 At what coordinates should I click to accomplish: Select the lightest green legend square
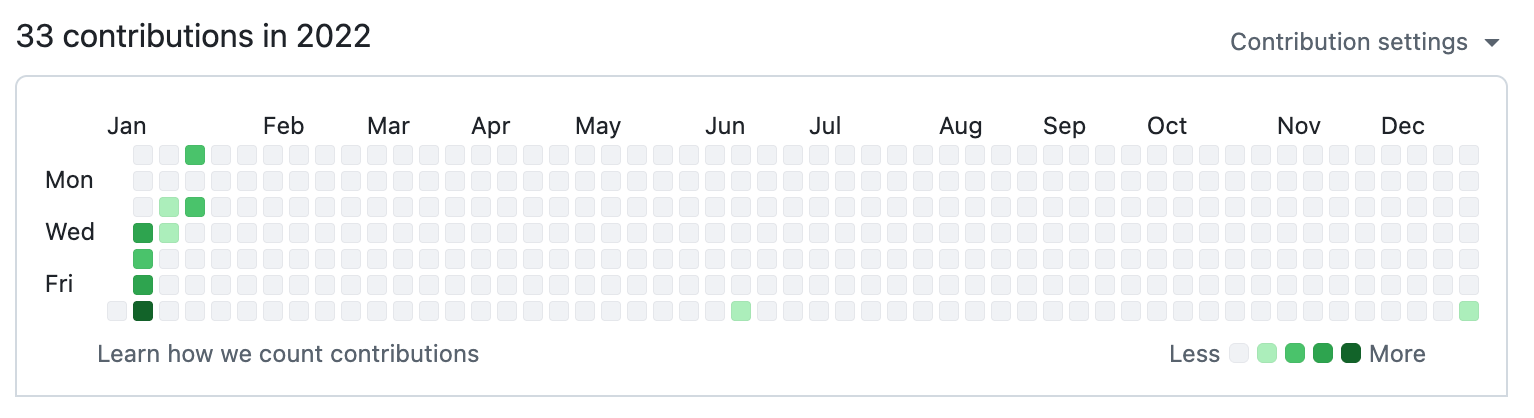[1267, 353]
